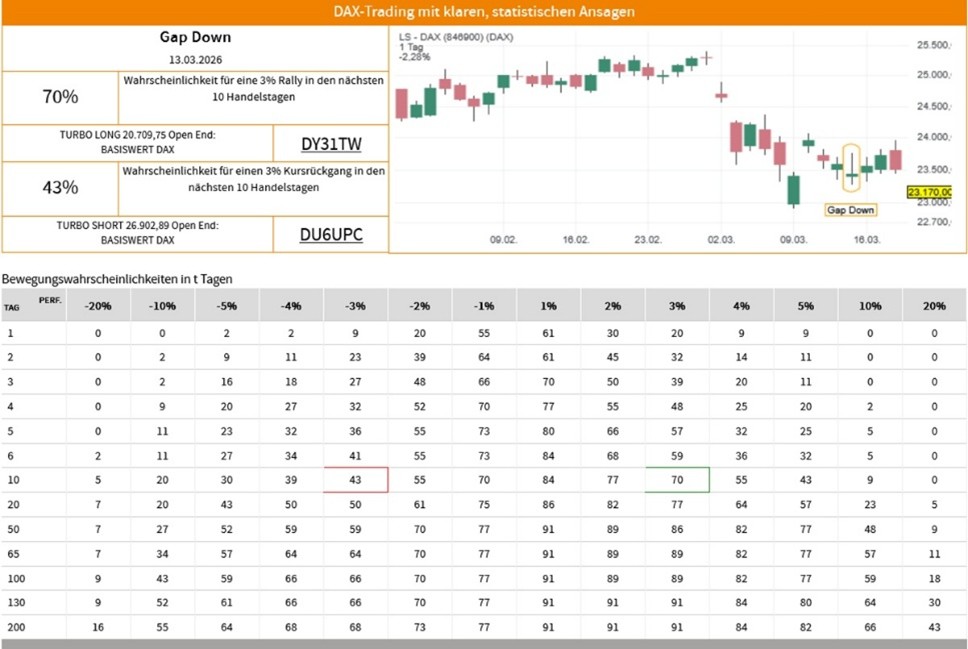
Task: Click the large 43% probability box
Action: pos(60,188)
